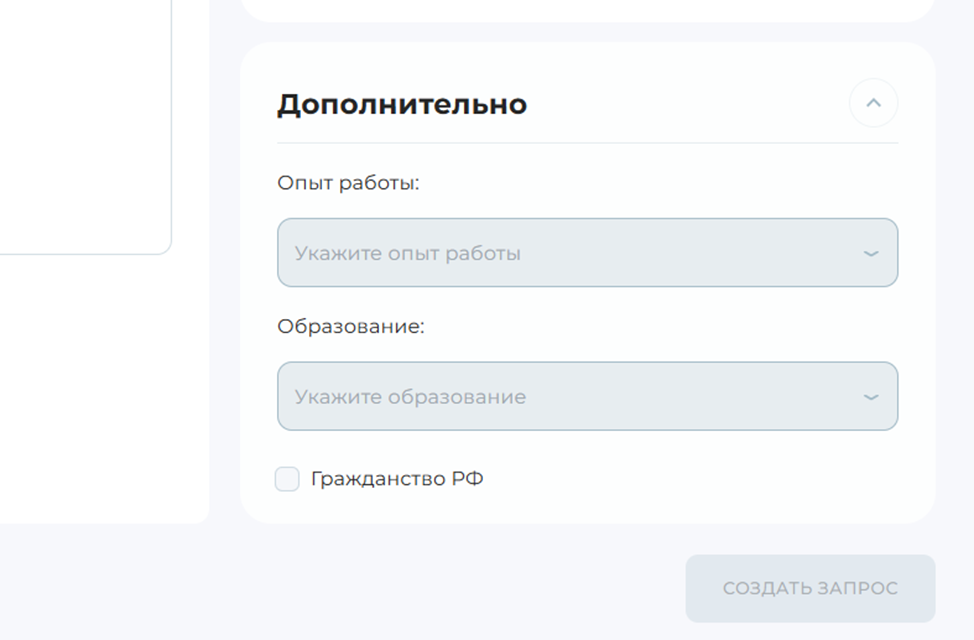Click the Дополнительно section heading
The image size is (974, 640).
[401, 104]
